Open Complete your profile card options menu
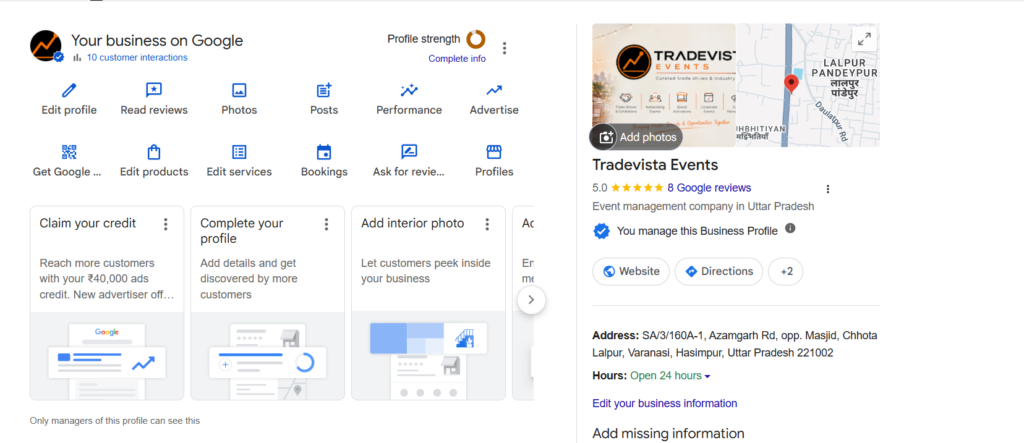The image size is (1024, 443). (x=326, y=224)
